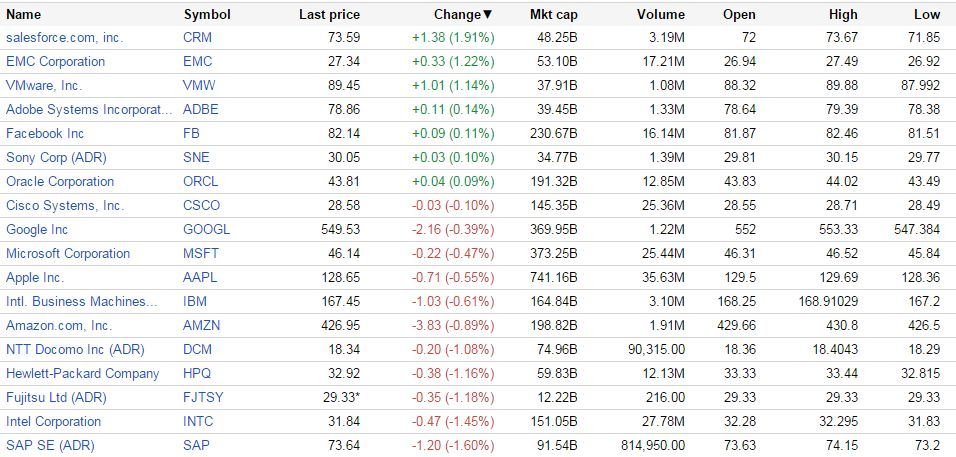Select the MSFT symbol link
Image resolution: width=956 pixels, height=457 pixels.
click(x=200, y=253)
